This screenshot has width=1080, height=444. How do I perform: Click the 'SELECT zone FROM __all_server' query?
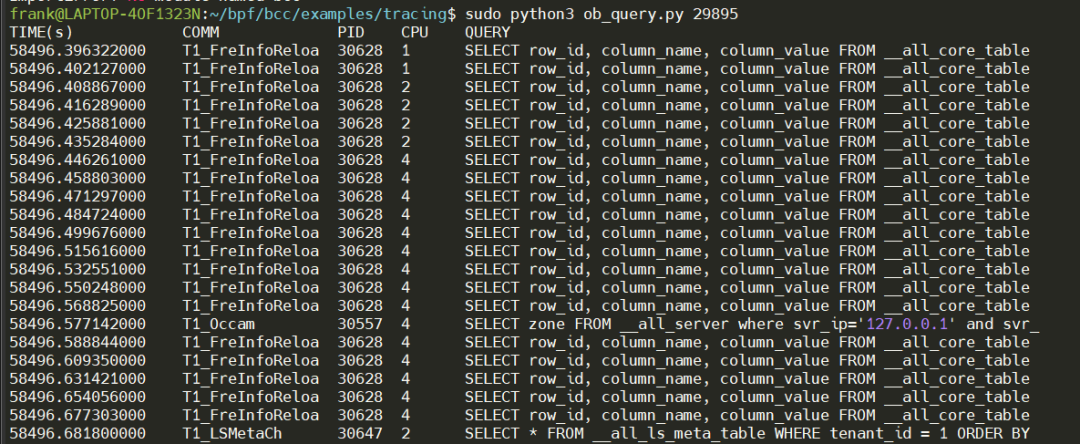752,324
